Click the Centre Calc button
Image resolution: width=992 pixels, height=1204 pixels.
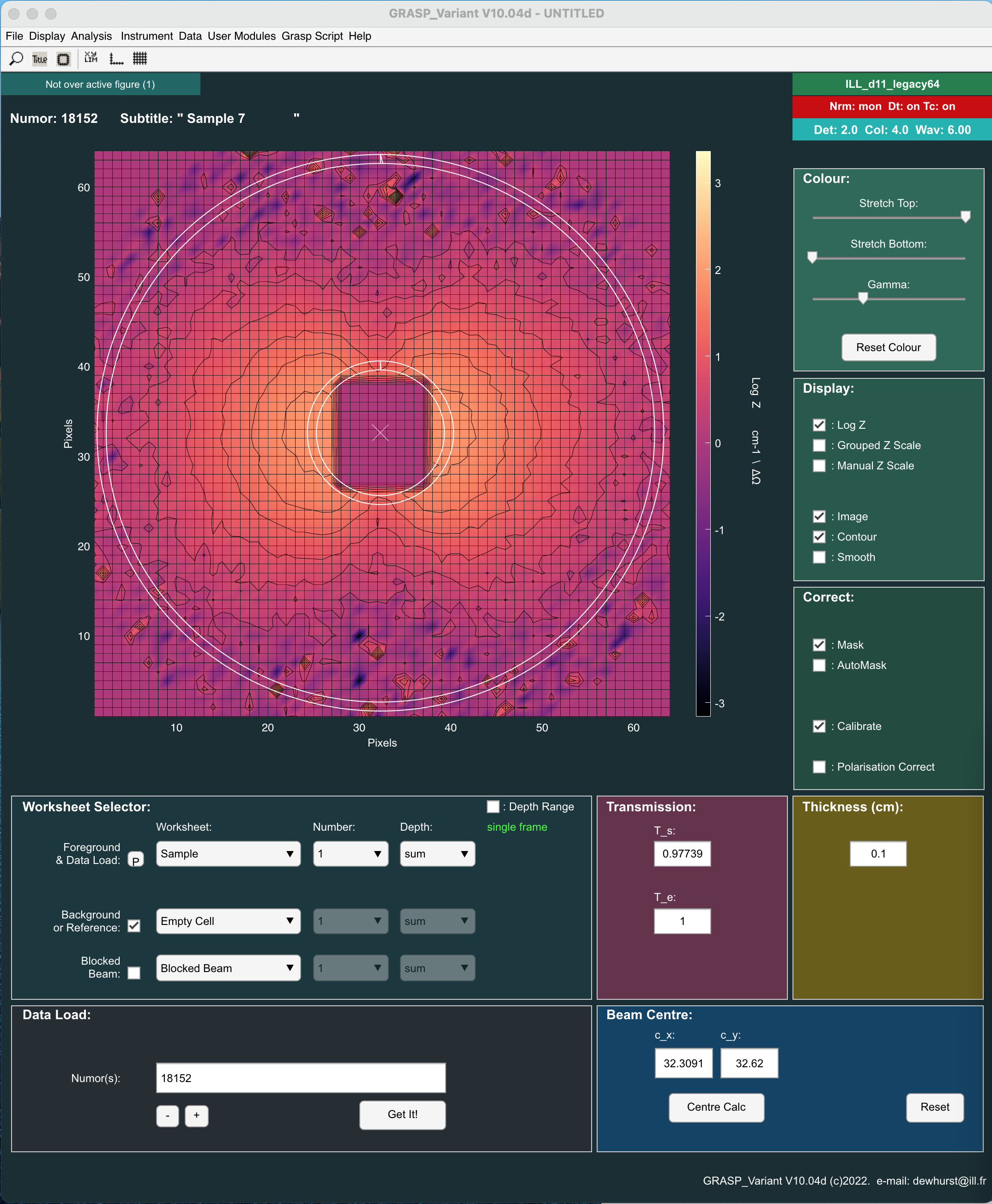click(716, 1107)
